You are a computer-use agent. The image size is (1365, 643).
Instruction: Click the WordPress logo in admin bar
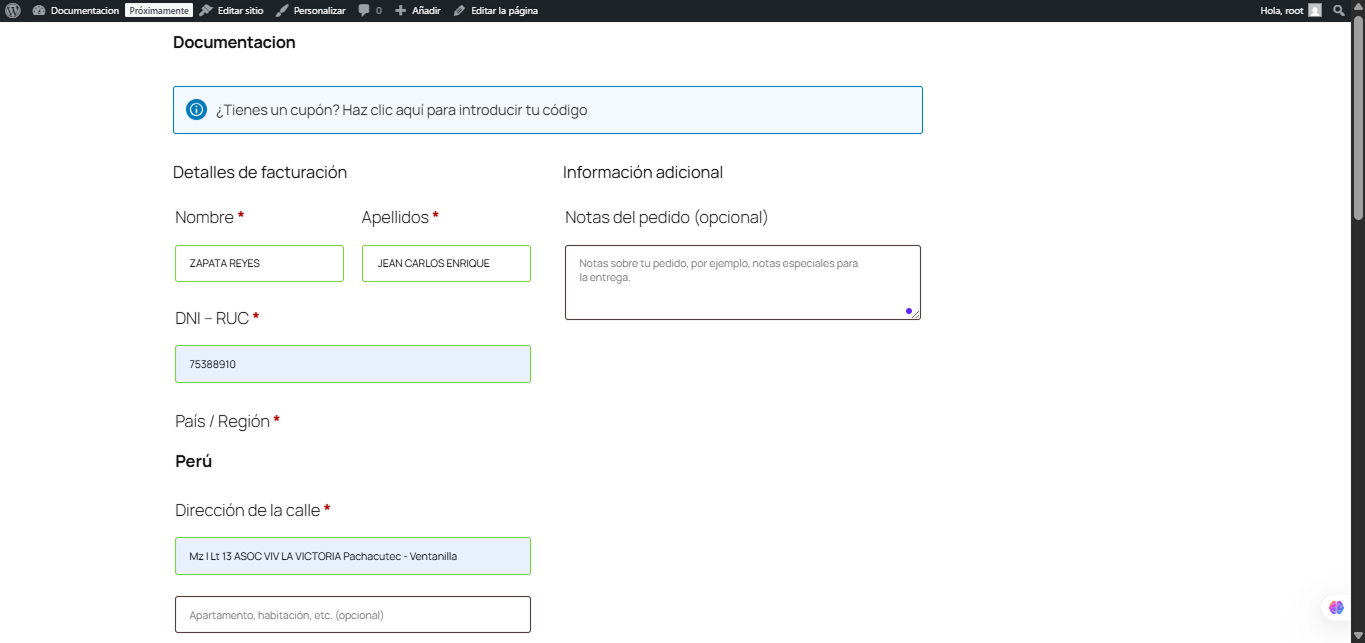[13, 10]
